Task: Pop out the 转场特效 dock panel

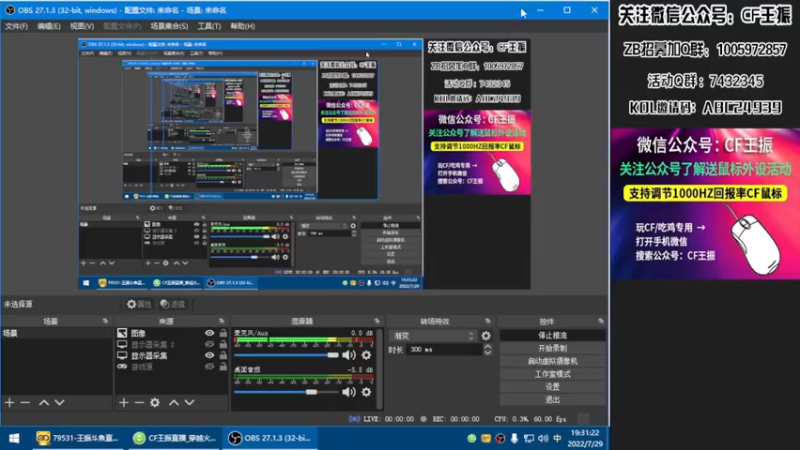Action: [488, 321]
